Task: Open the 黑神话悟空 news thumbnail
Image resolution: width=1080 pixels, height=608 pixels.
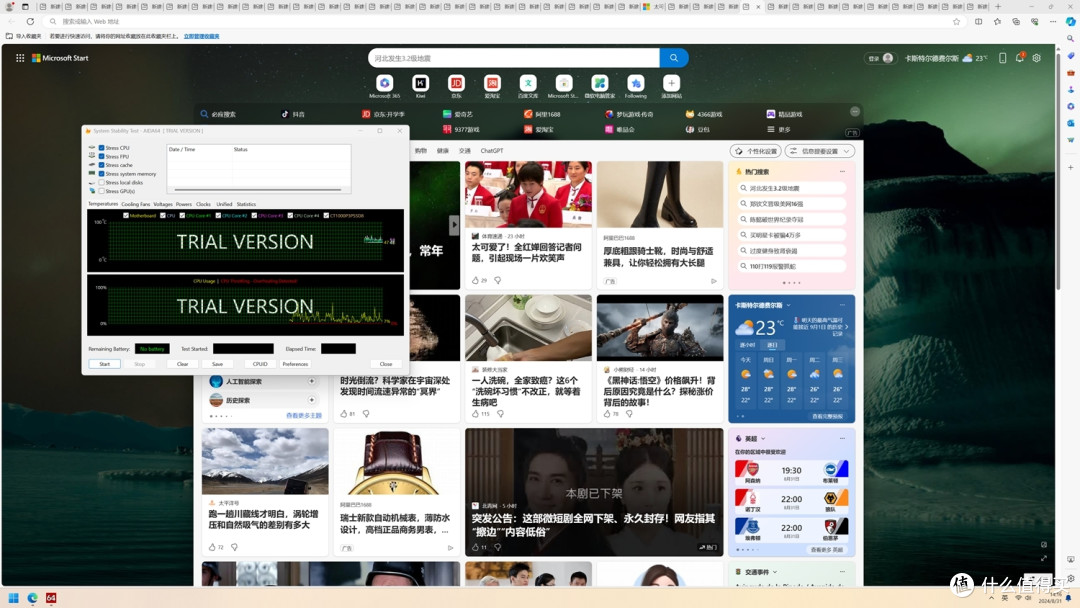Action: point(660,328)
